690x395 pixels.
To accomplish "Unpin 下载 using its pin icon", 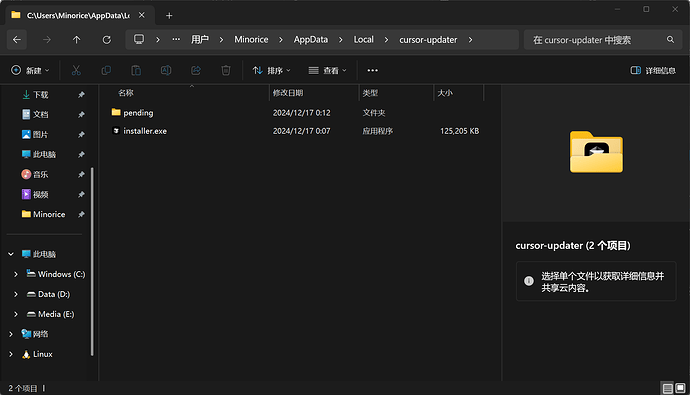I will click(x=81, y=95).
